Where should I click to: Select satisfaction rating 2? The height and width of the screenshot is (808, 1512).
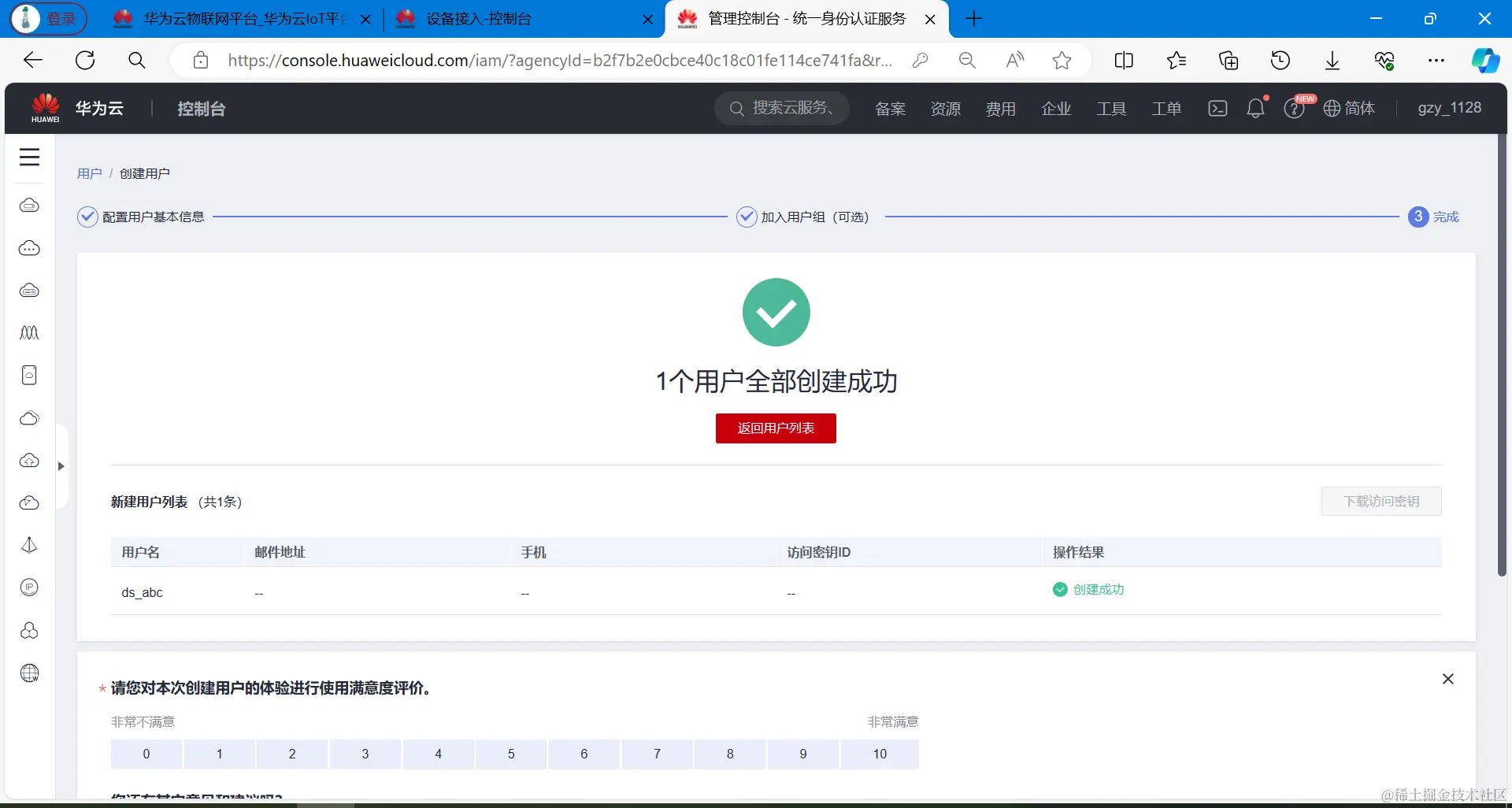point(292,754)
